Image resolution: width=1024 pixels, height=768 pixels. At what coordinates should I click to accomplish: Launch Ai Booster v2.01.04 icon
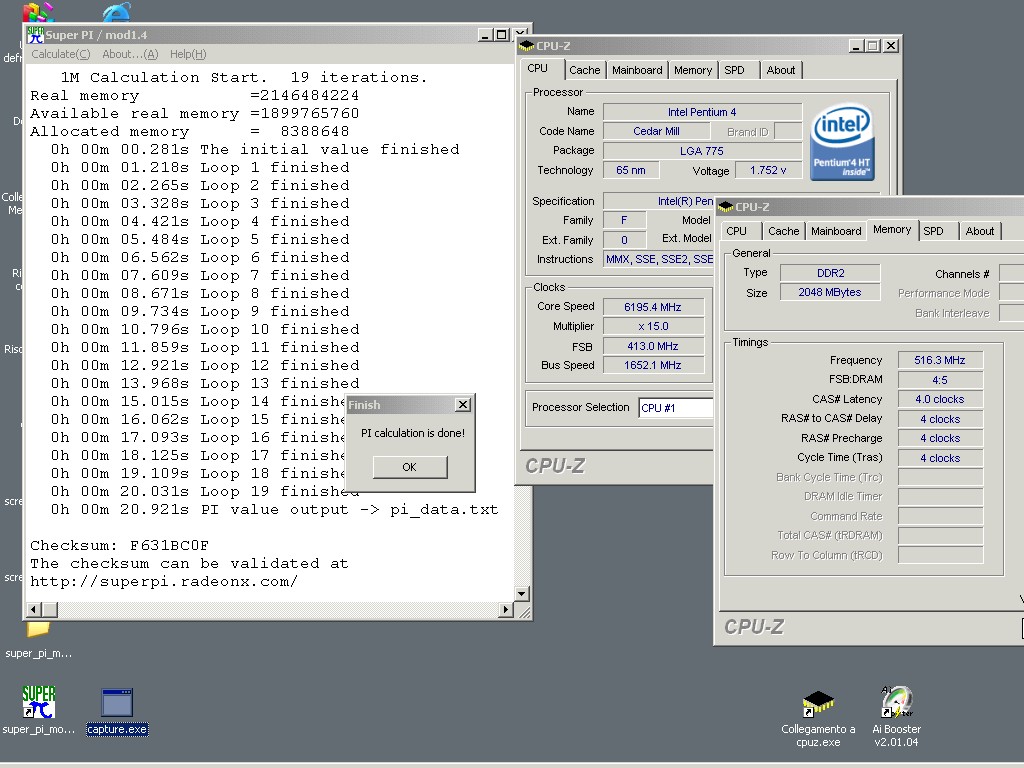[x=896, y=702]
